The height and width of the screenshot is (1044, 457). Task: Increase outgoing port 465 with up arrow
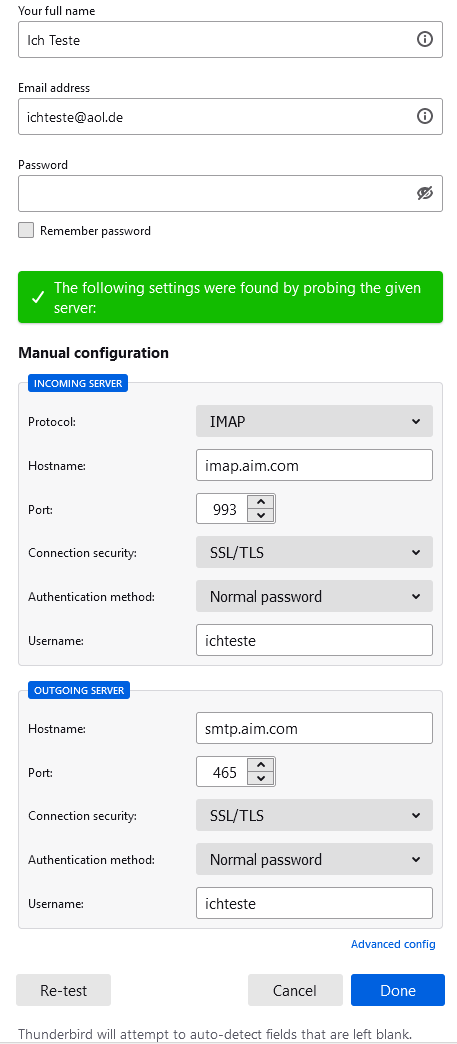point(261,765)
